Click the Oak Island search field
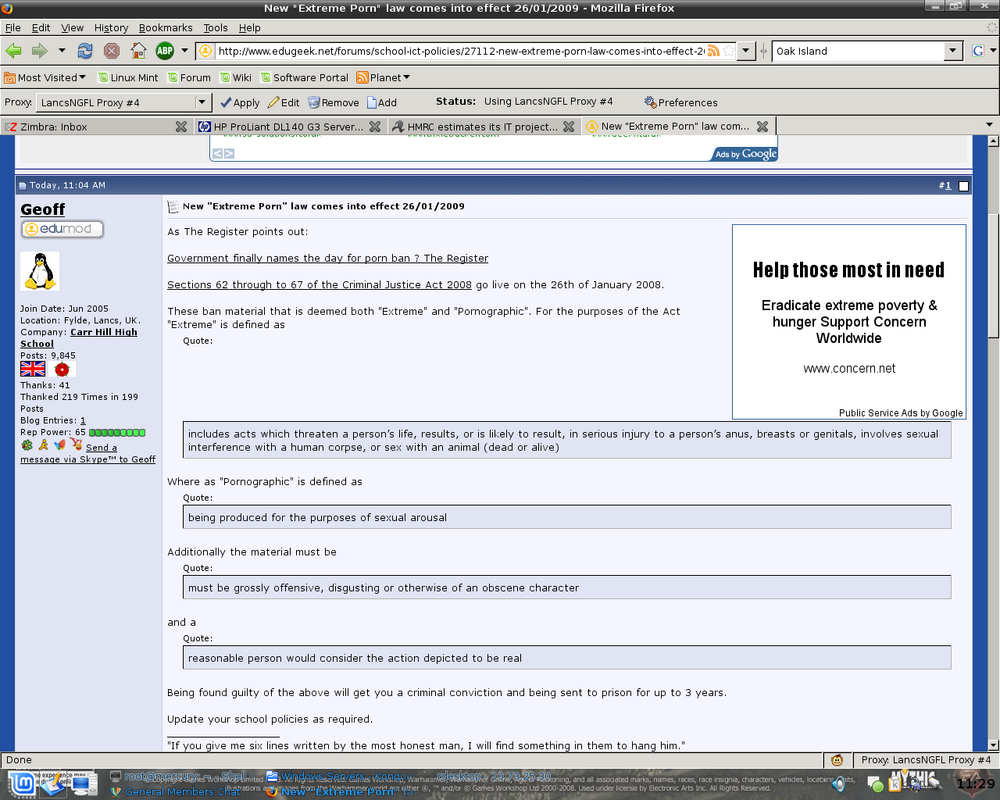The height and width of the screenshot is (800, 1000). tap(858, 51)
